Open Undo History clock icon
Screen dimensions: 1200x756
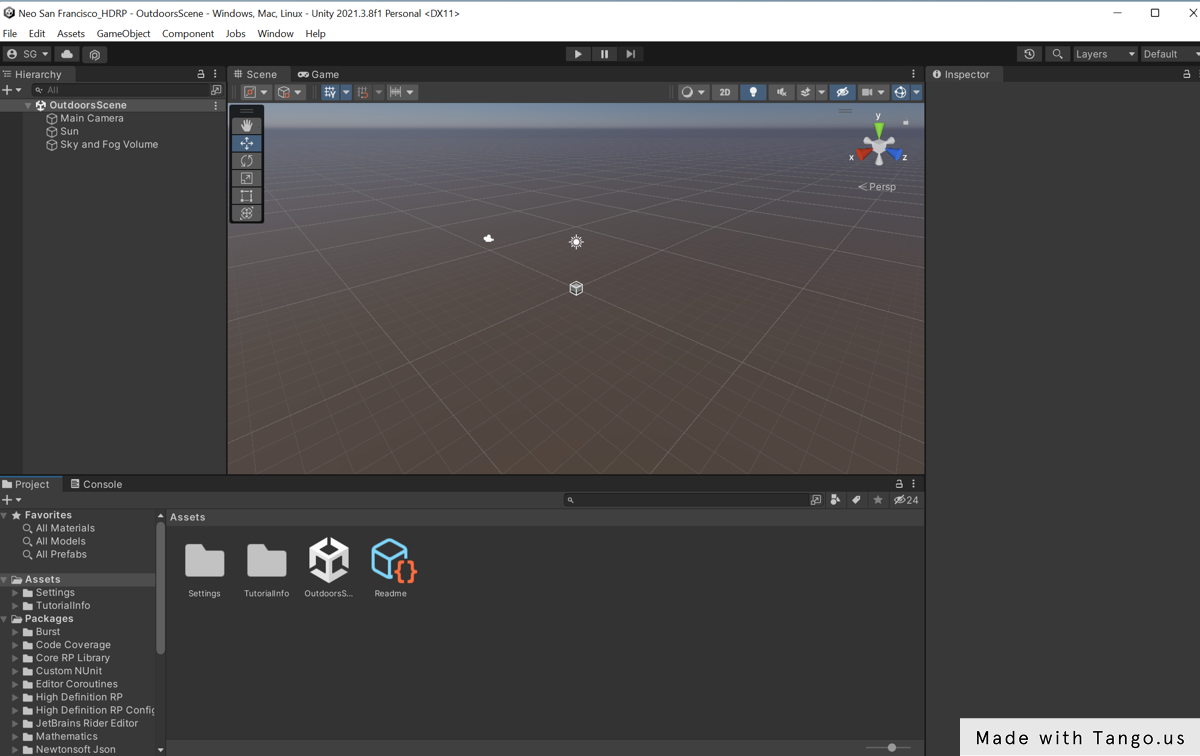1029,54
